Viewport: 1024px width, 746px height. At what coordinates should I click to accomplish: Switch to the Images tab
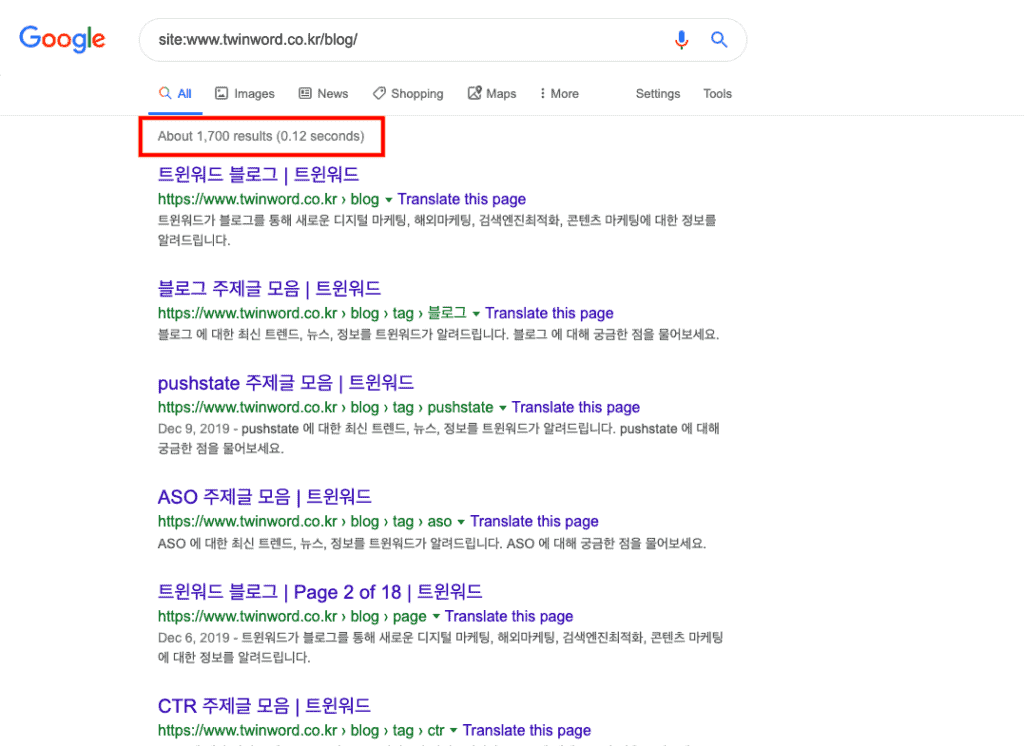coord(245,93)
